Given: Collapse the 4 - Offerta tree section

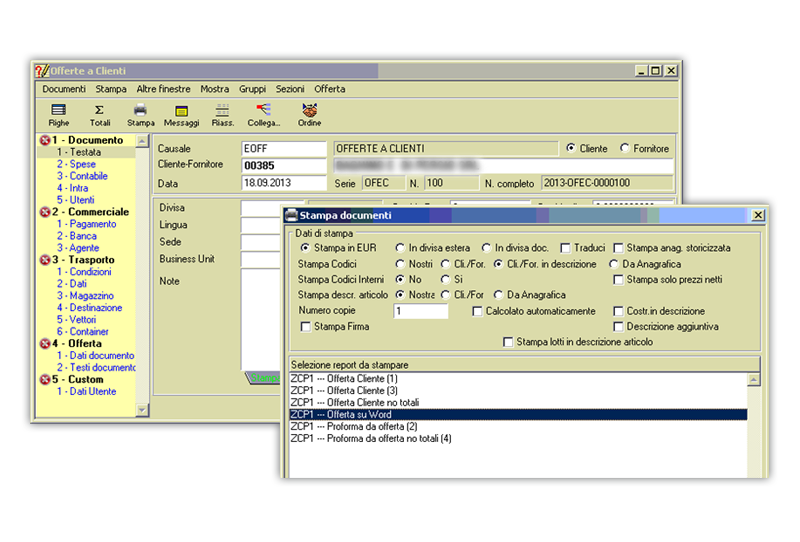Looking at the screenshot, I should 45,344.
